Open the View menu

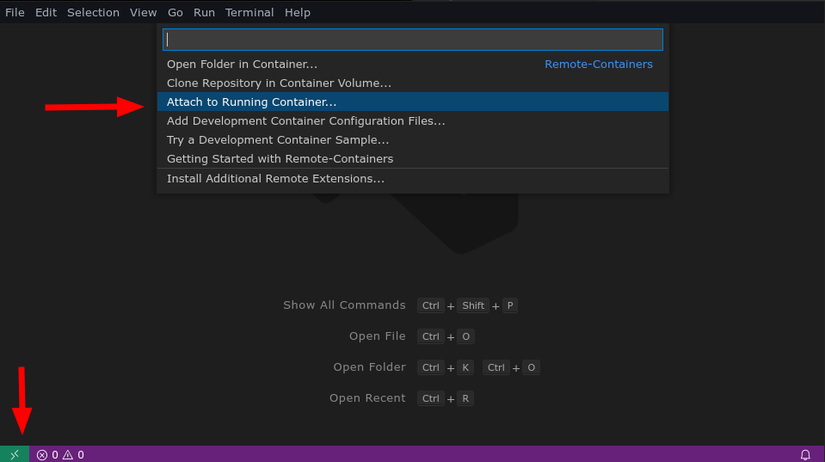pyautogui.click(x=143, y=13)
